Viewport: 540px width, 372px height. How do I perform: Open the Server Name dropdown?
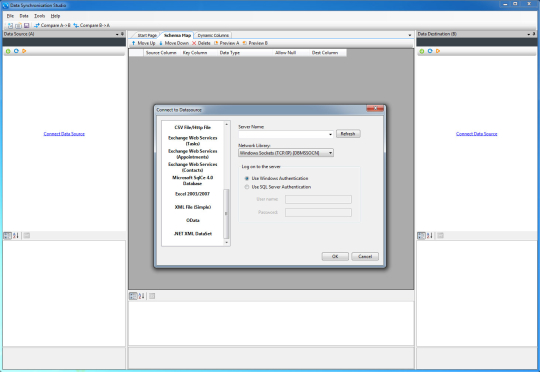[330, 134]
